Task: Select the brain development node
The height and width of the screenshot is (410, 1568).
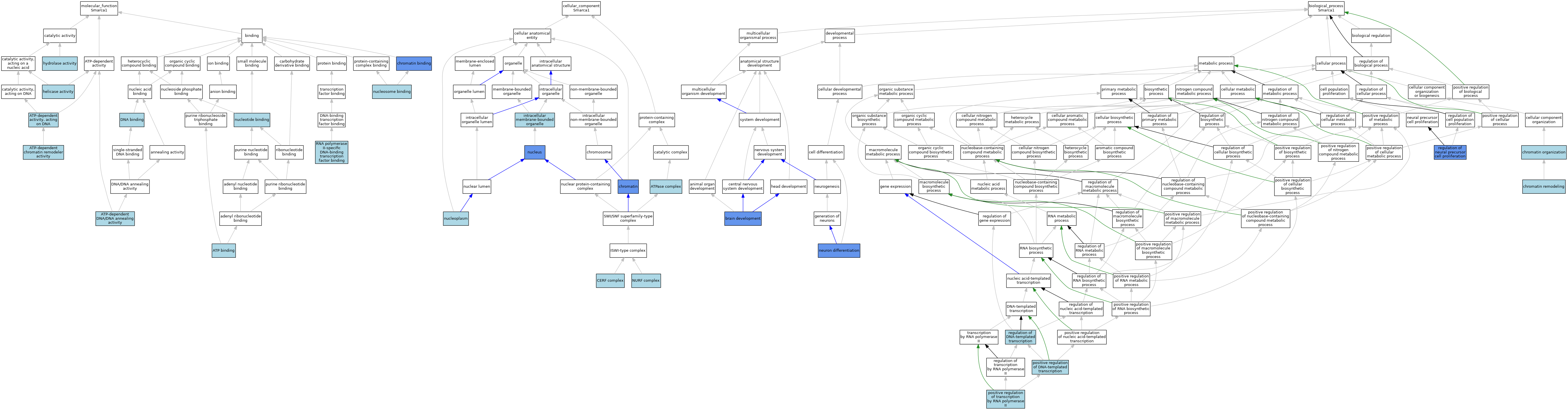Action: coord(743,218)
